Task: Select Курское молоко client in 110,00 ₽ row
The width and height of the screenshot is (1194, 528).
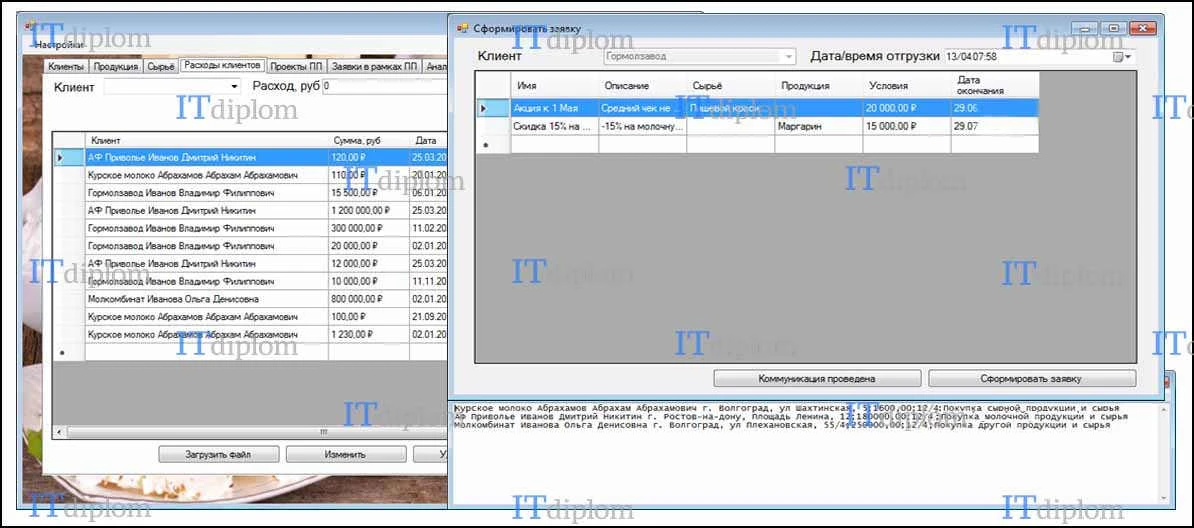Action: click(206, 175)
